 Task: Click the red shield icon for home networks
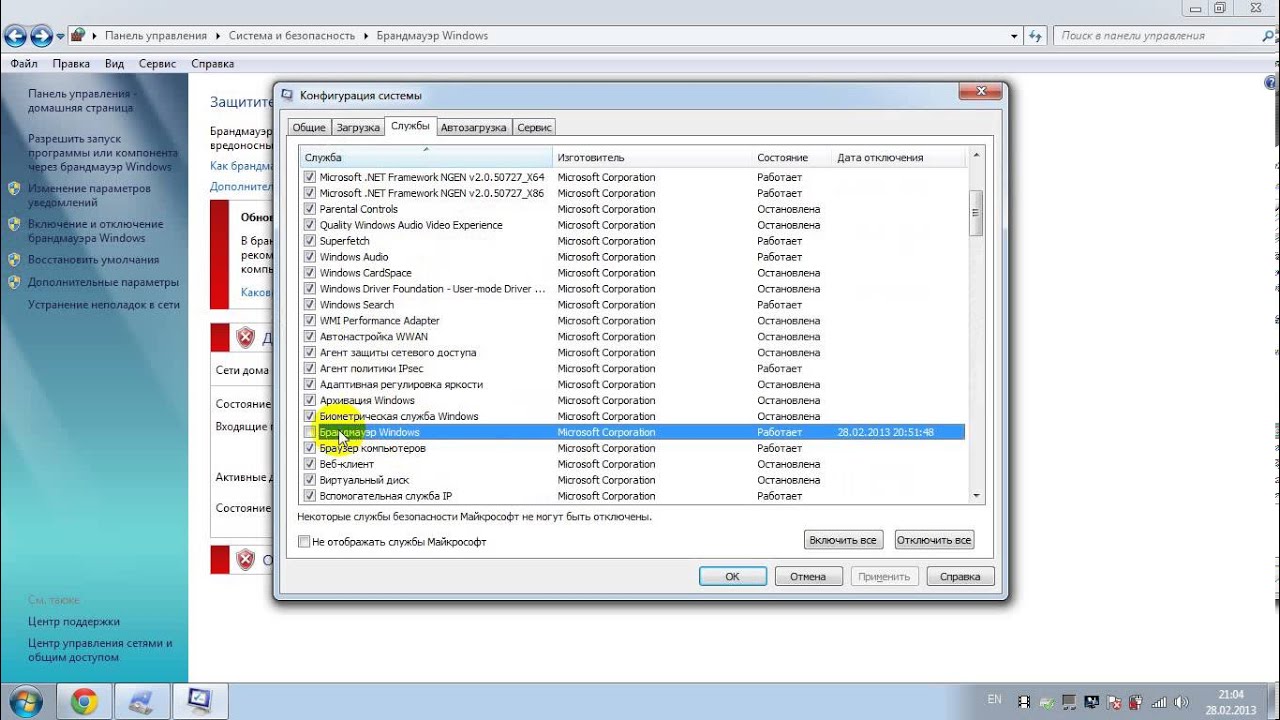(x=245, y=338)
